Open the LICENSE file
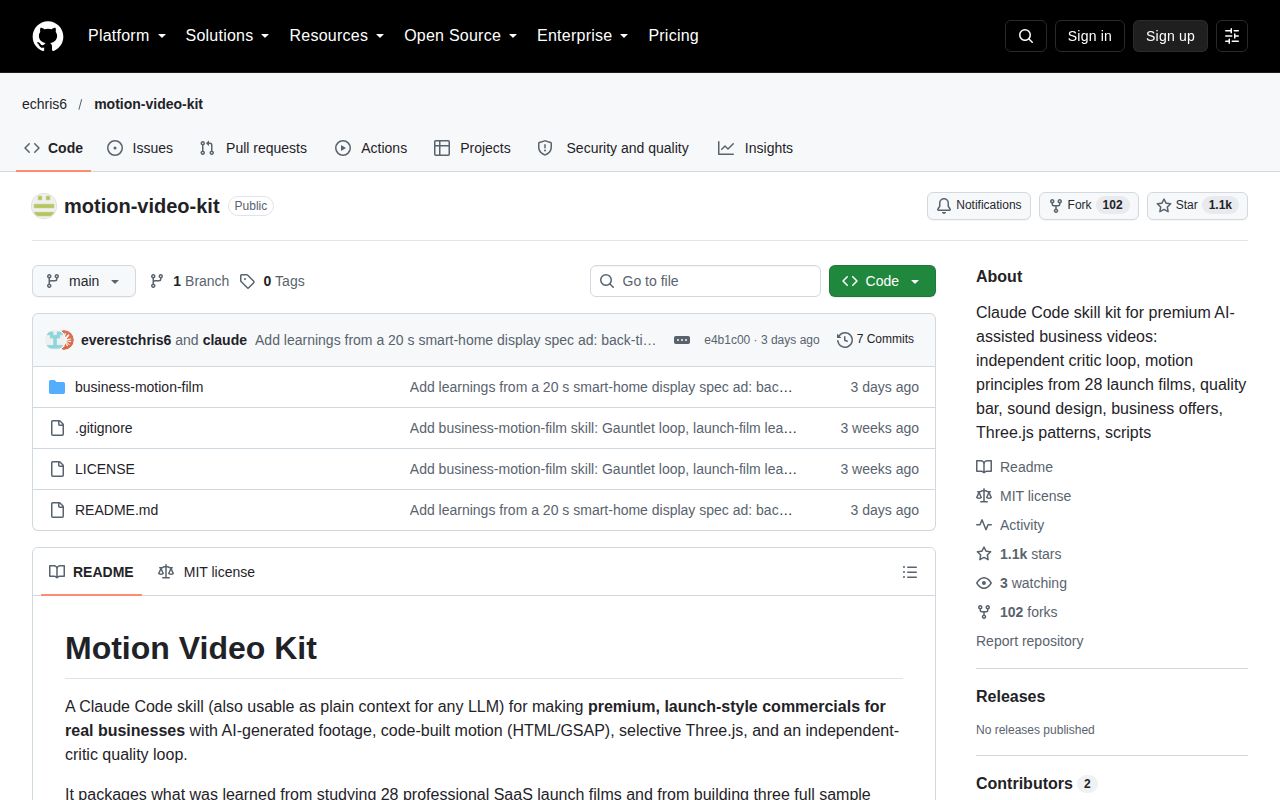 [x=105, y=469]
